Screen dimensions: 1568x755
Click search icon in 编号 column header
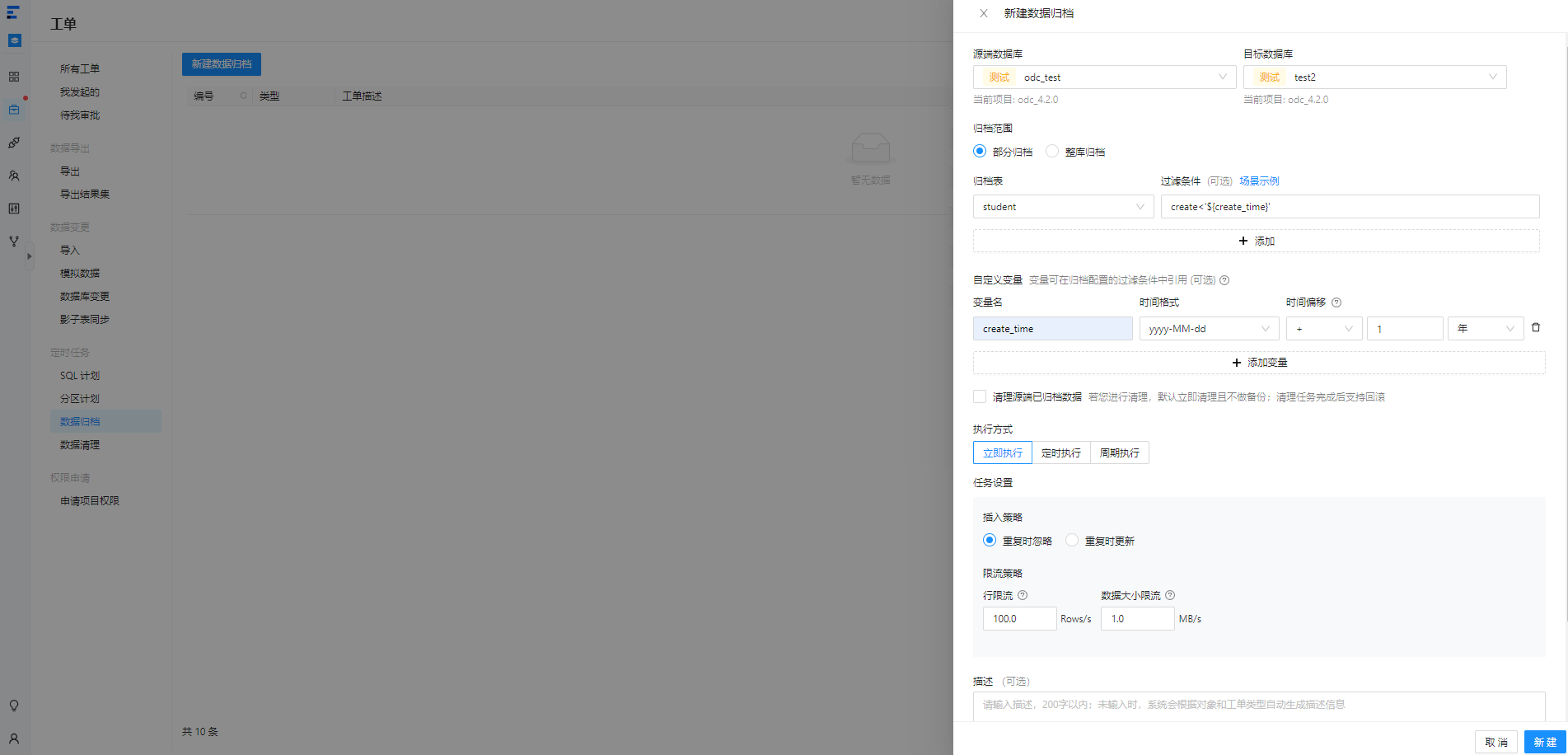[x=243, y=96]
